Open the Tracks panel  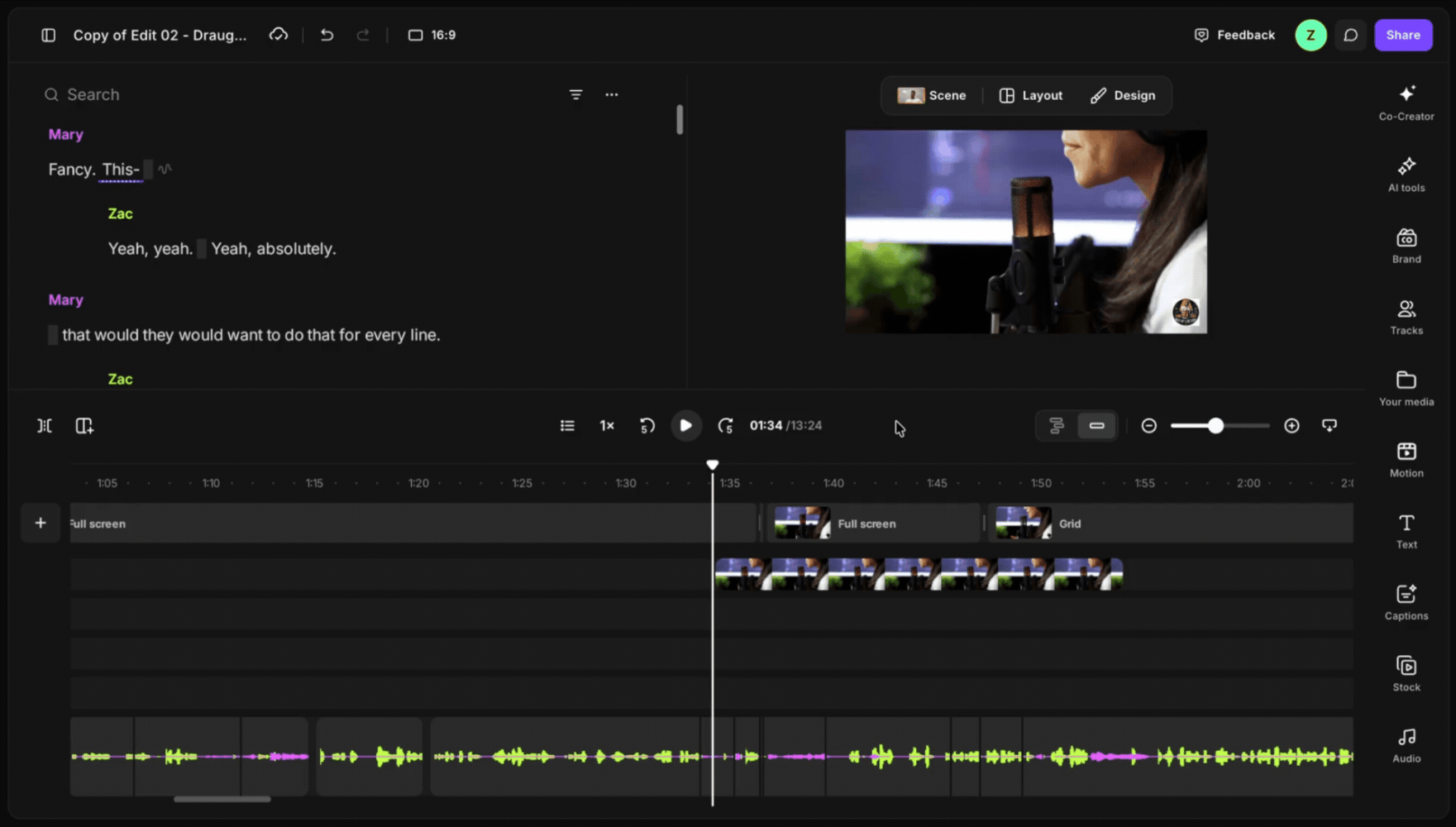pos(1406,317)
